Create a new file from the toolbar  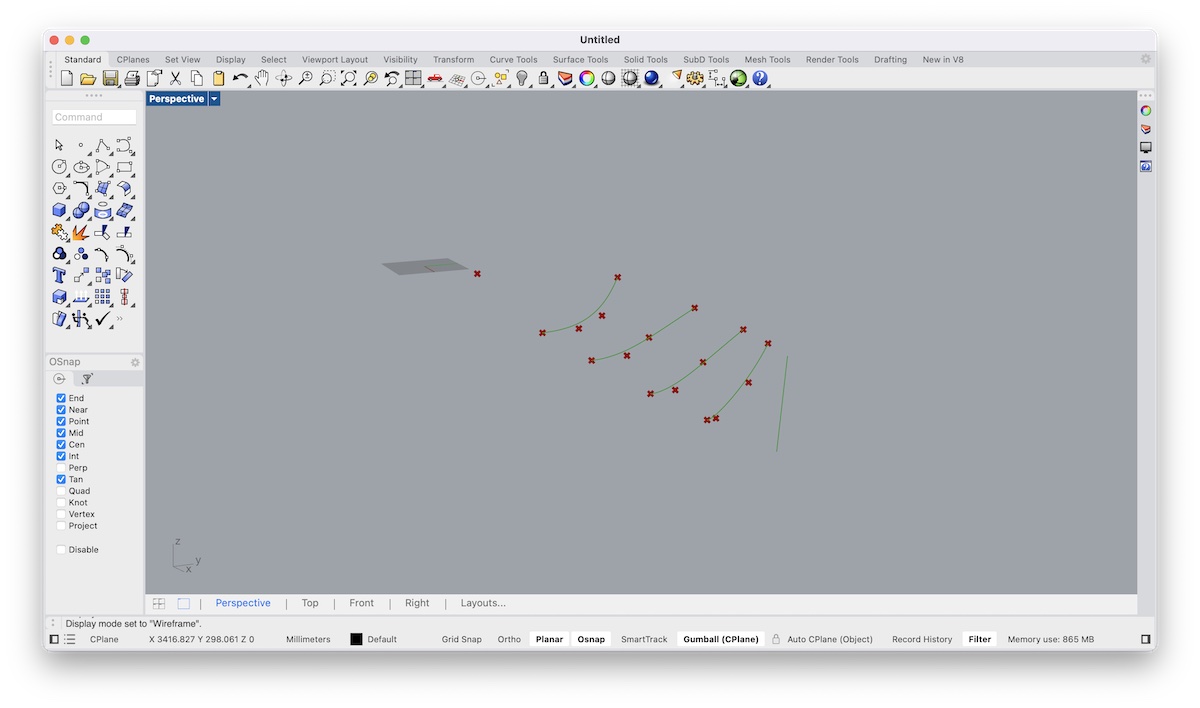click(x=66, y=78)
